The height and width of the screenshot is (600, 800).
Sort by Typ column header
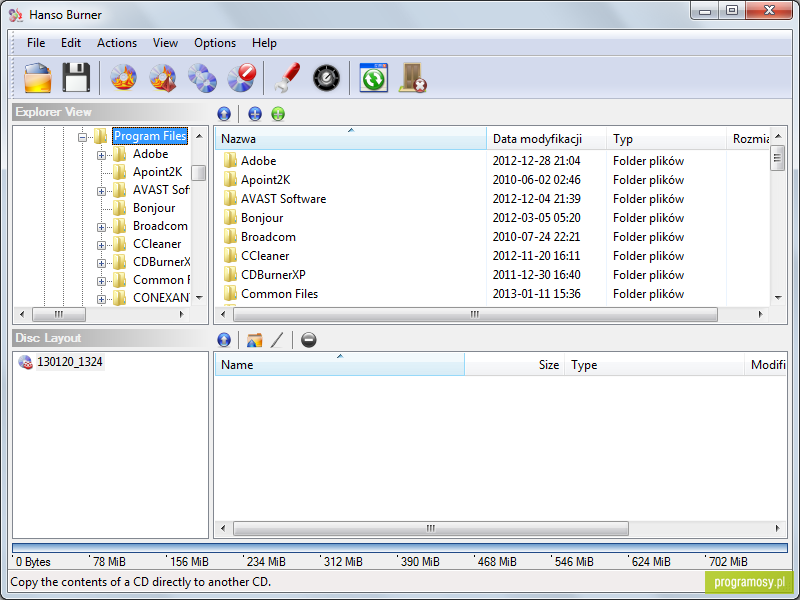tap(666, 139)
